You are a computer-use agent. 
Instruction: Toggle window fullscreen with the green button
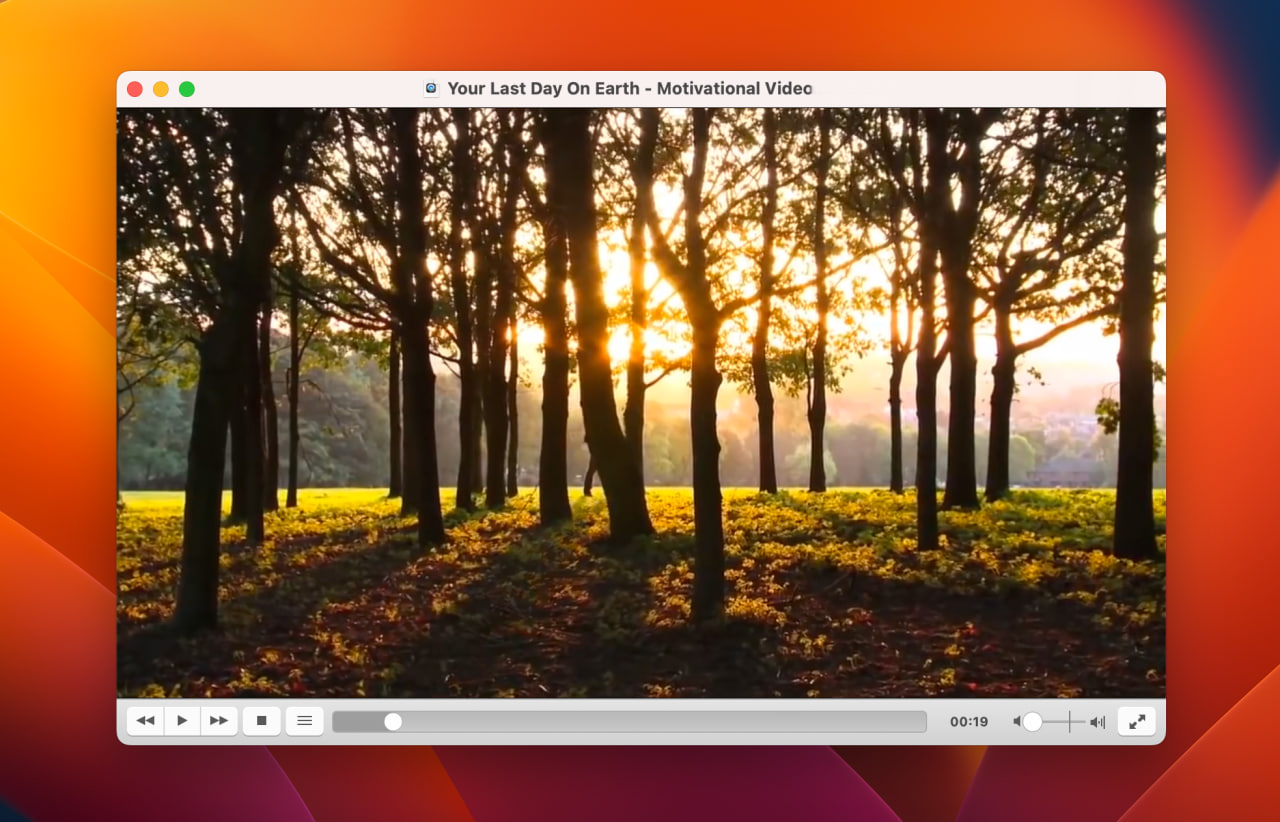pyautogui.click(x=186, y=88)
